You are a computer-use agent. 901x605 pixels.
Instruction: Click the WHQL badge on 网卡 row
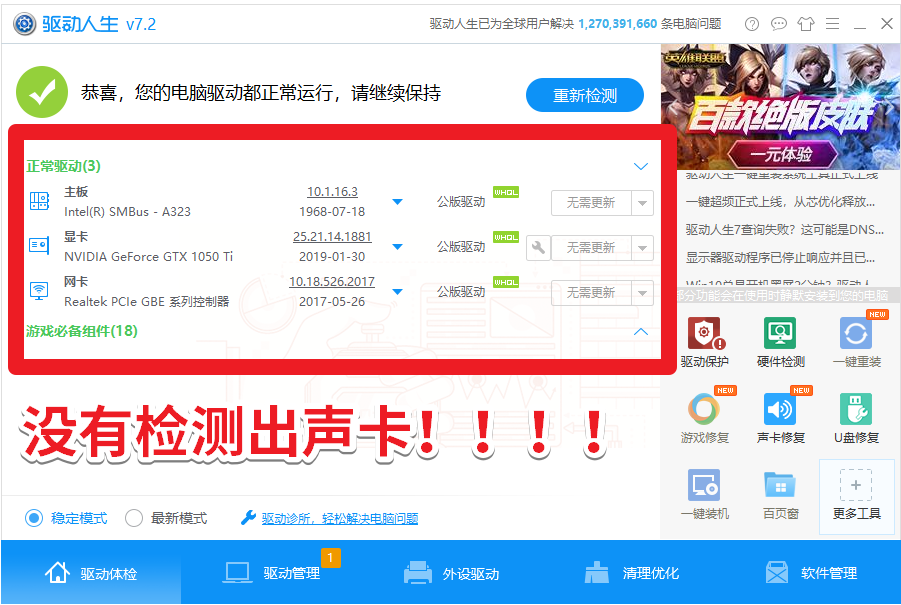click(506, 282)
